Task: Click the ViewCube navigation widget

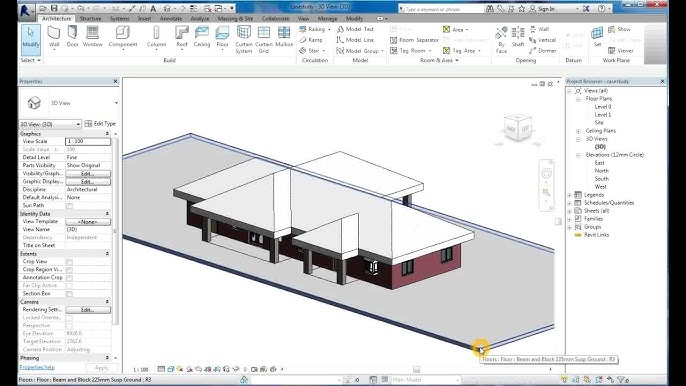Action: pyautogui.click(x=518, y=129)
